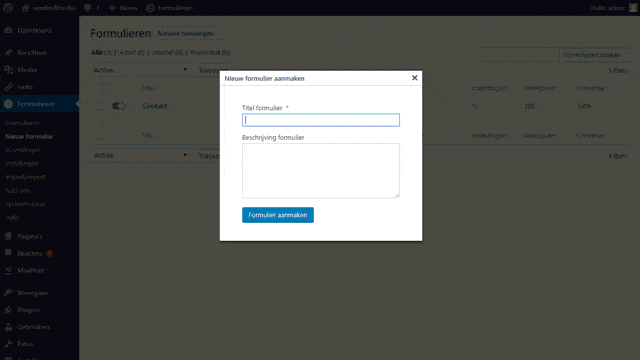
Task: Click the red Reacties notification badge
Action: coord(49,253)
